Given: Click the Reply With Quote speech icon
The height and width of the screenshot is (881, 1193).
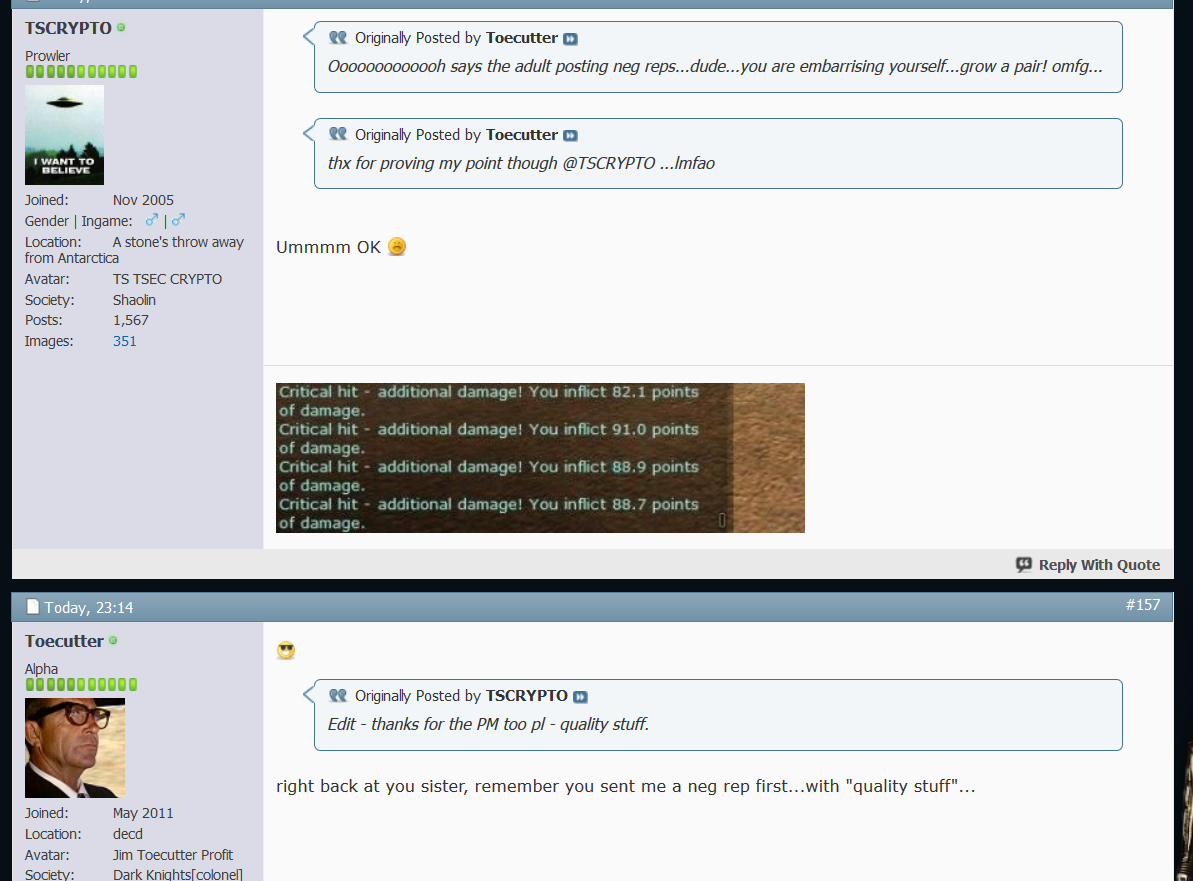Looking at the screenshot, I should pos(1024,565).
